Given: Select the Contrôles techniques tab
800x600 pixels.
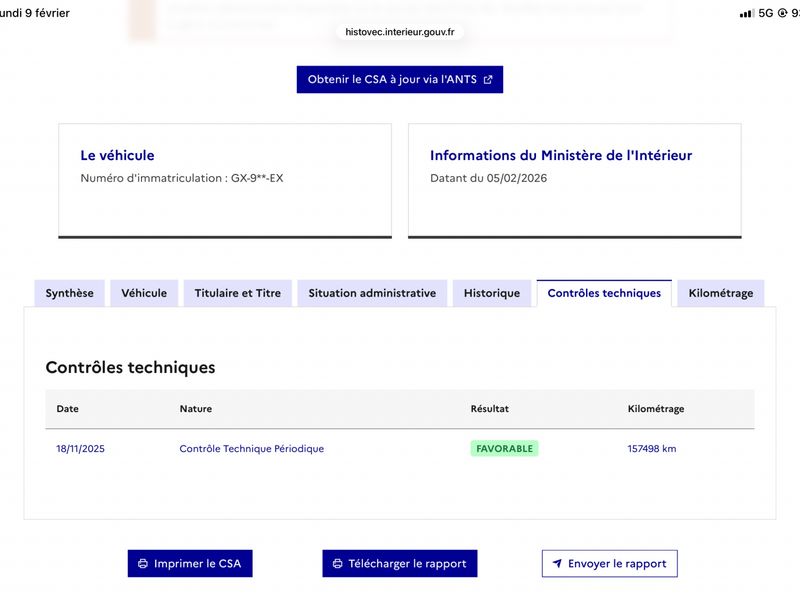Looking at the screenshot, I should [604, 293].
